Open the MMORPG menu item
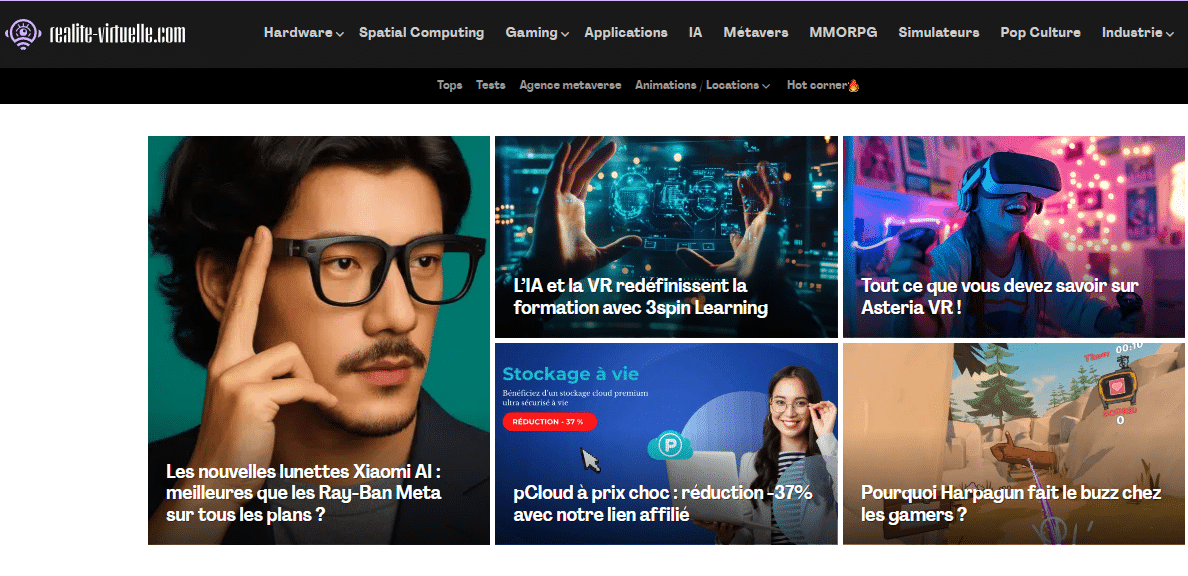The image size is (1188, 576). (843, 33)
